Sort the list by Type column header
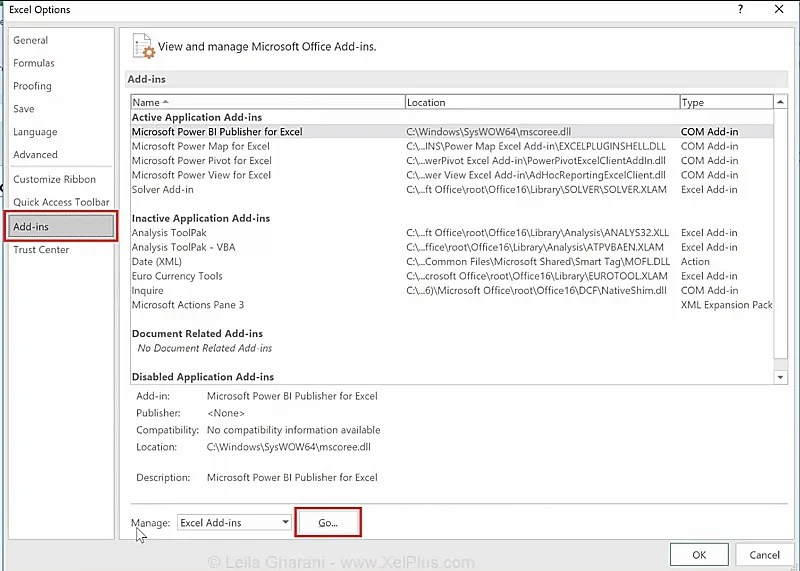800x571 pixels. click(727, 102)
